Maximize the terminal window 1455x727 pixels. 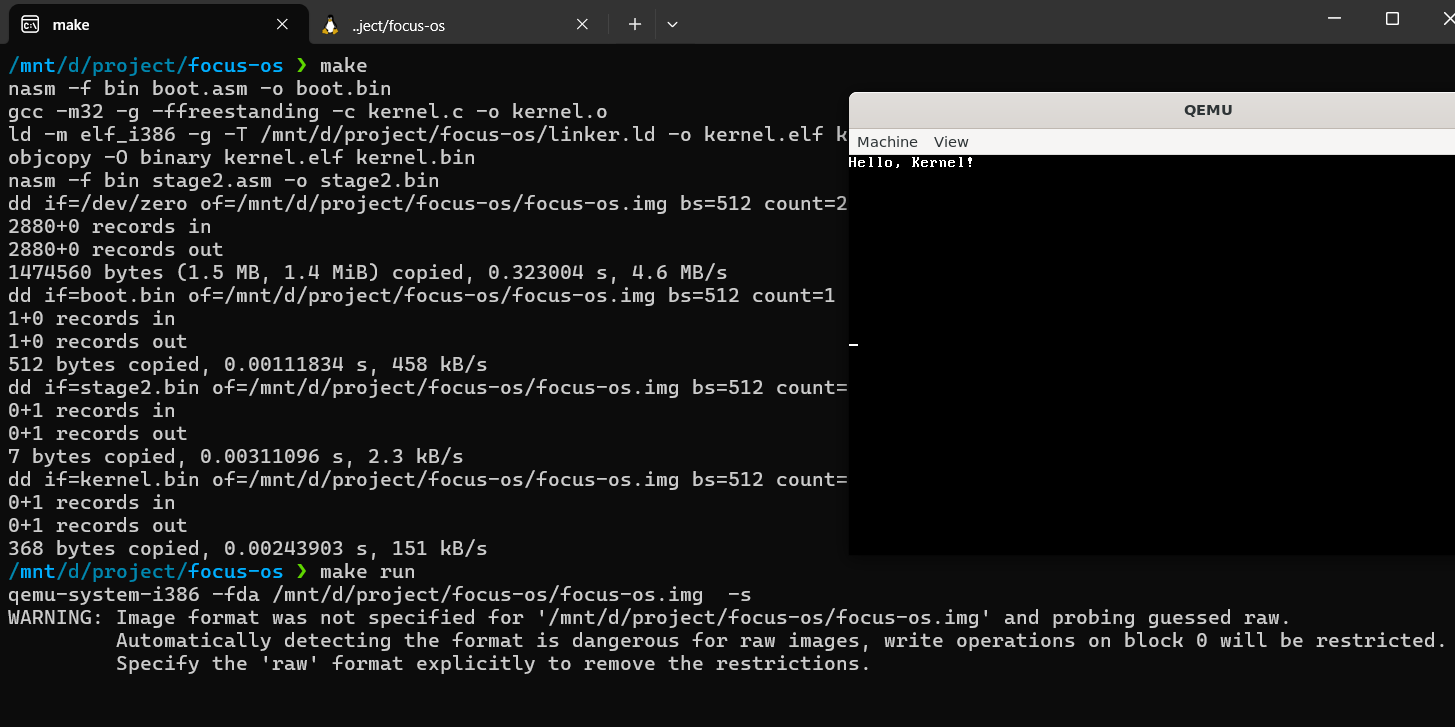(1392, 19)
